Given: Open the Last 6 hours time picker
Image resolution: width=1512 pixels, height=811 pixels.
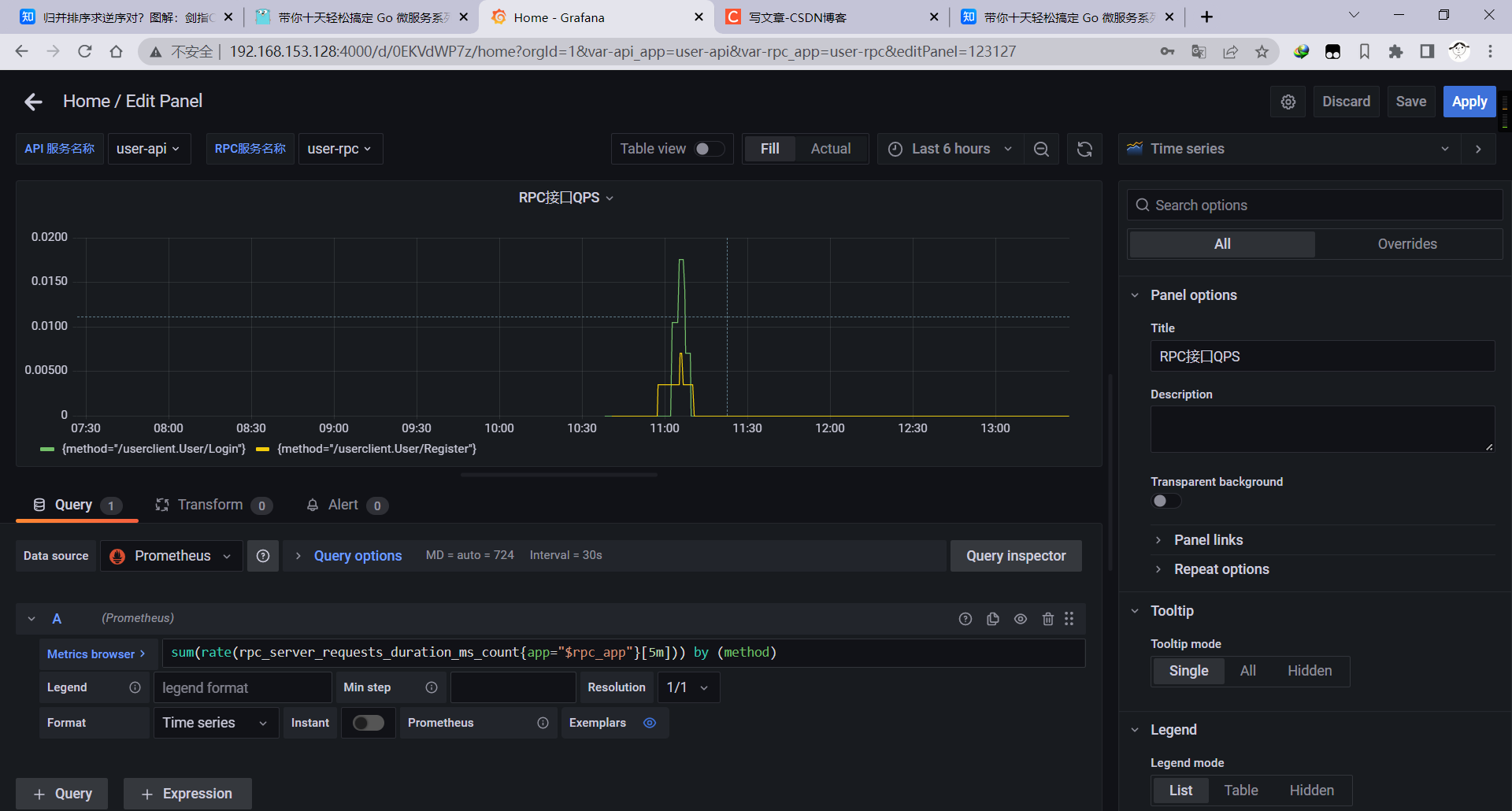Looking at the screenshot, I should coord(950,149).
